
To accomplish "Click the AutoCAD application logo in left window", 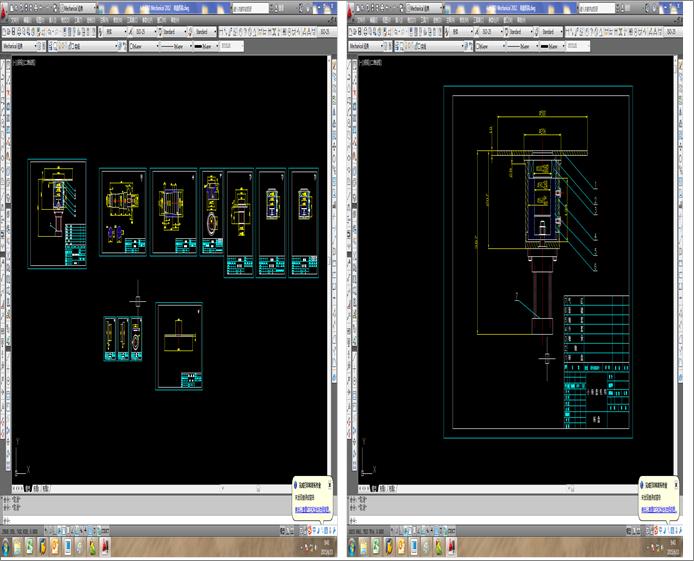I will (6, 6).
